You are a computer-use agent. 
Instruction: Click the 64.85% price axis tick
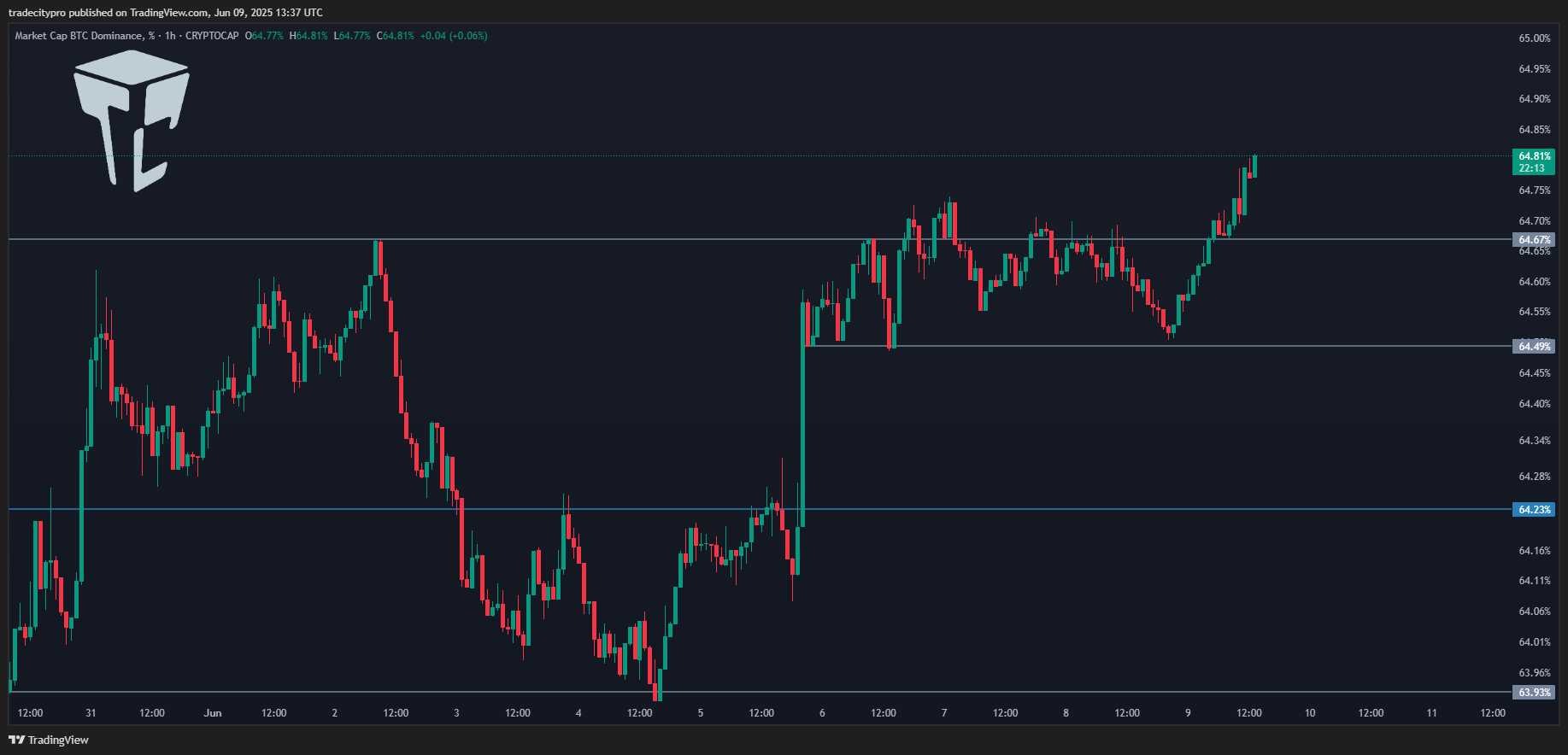coord(1535,130)
